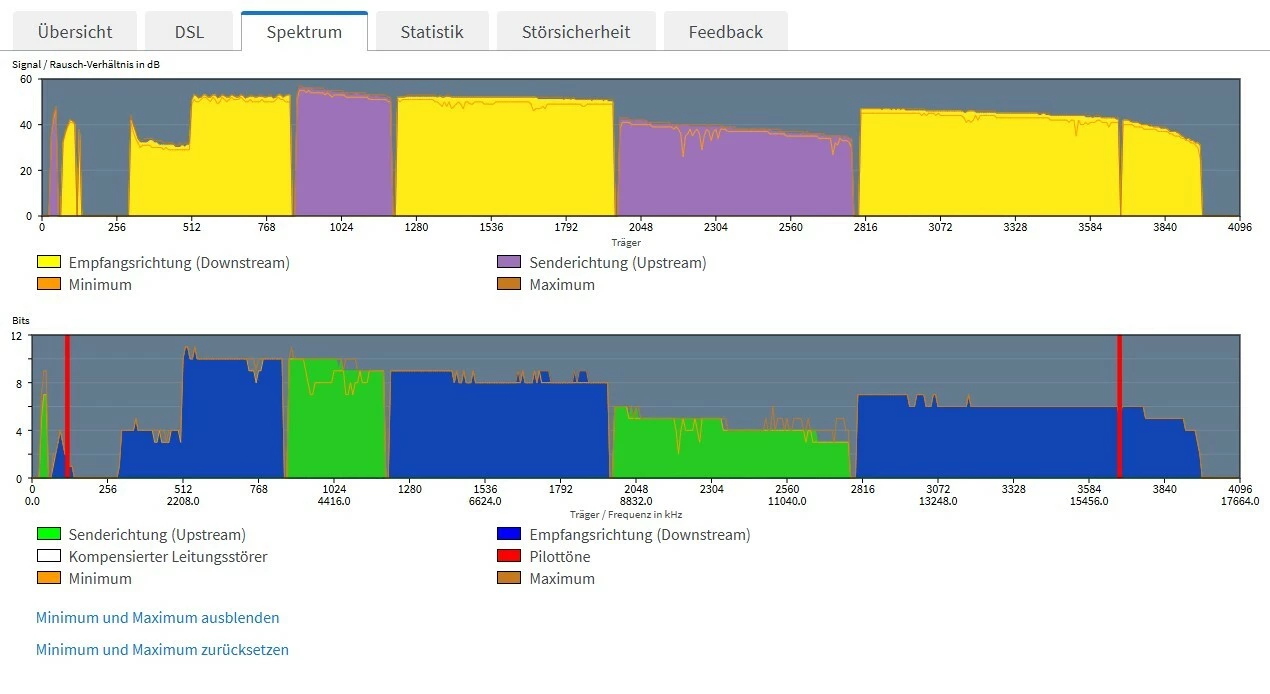Click yellow Empfangsrichtung (Downstream) legend swatch
Screen dimensions: 1270x694
coord(49,263)
